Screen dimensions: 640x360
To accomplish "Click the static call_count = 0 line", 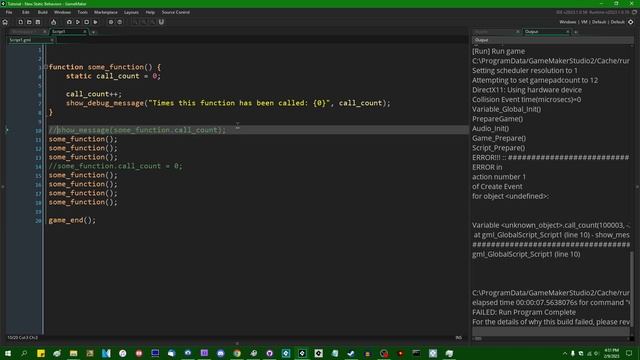I will [x=113, y=76].
